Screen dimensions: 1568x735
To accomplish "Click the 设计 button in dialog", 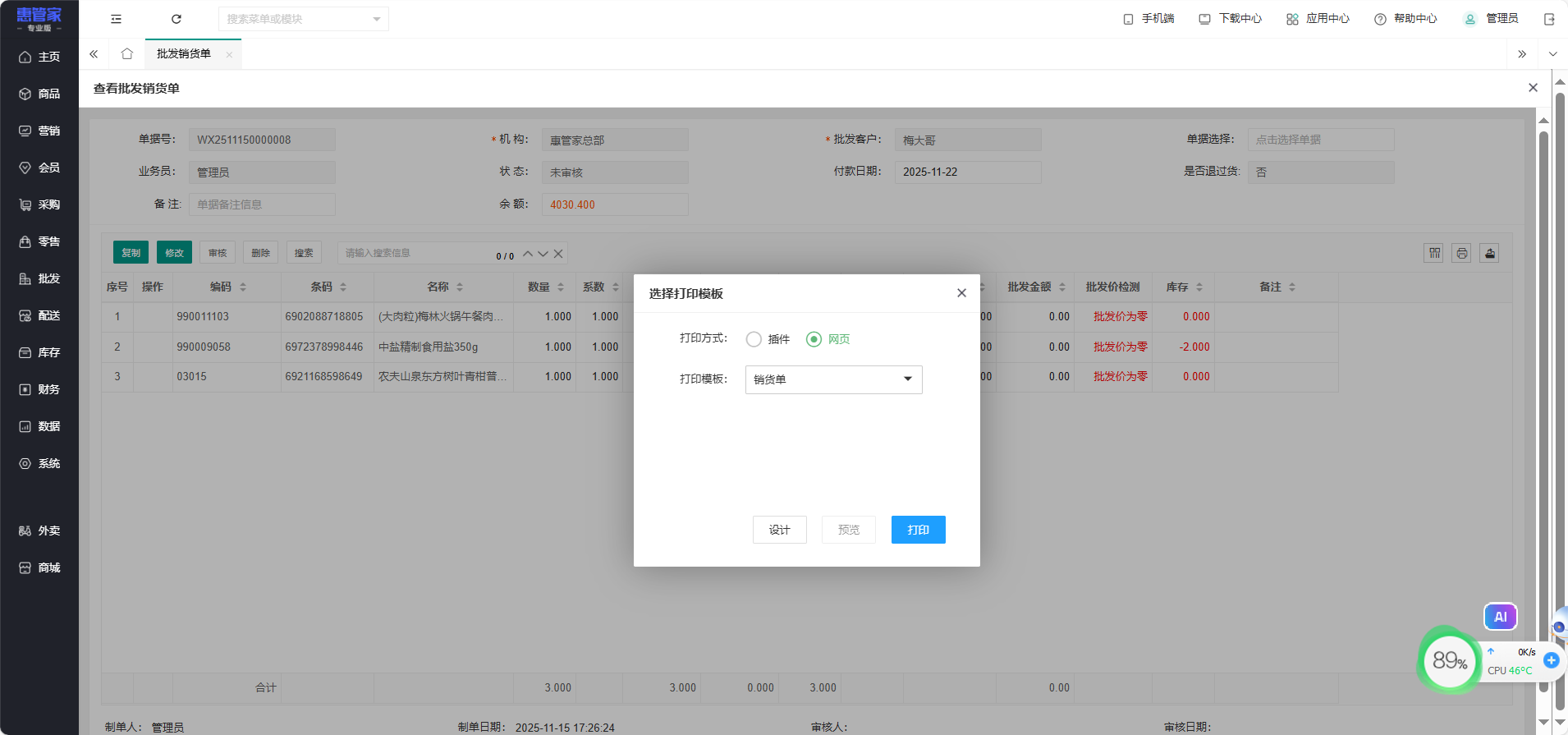I will point(779,530).
